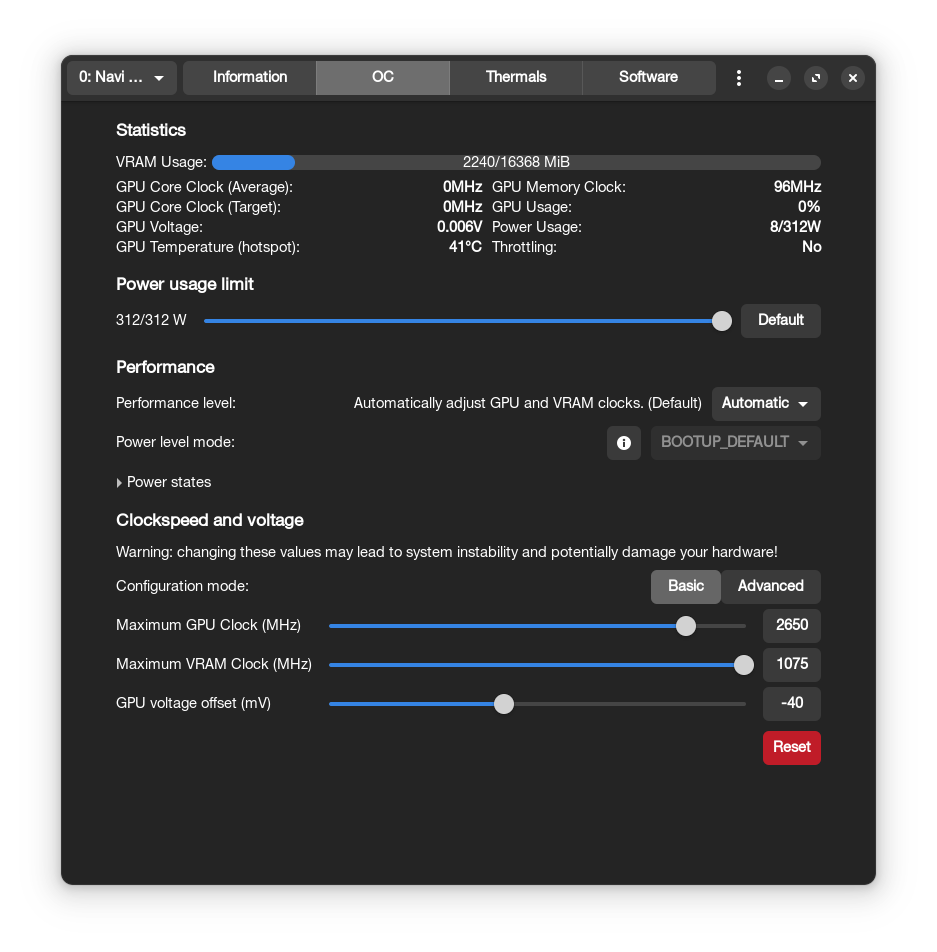Close the window with the X button
This screenshot has width=937, height=952.
pos(853,78)
